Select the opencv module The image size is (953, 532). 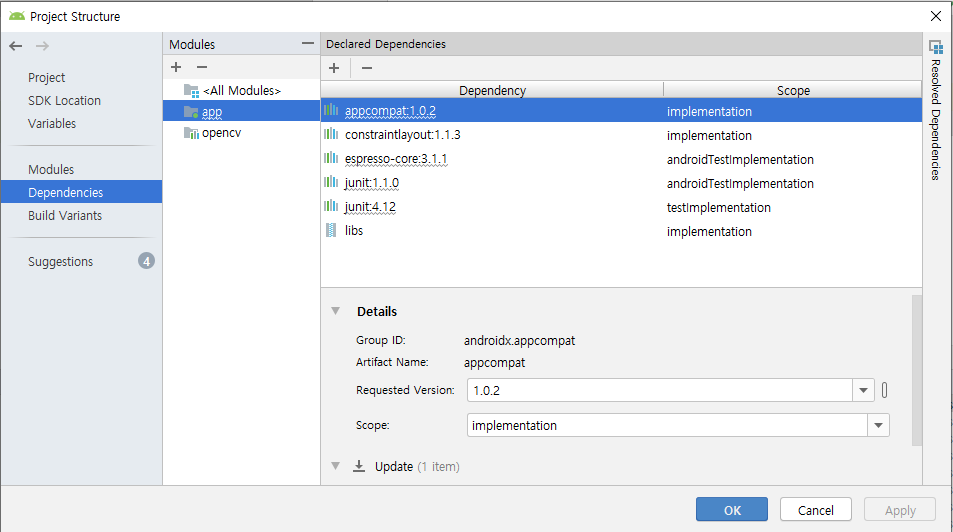point(221,133)
